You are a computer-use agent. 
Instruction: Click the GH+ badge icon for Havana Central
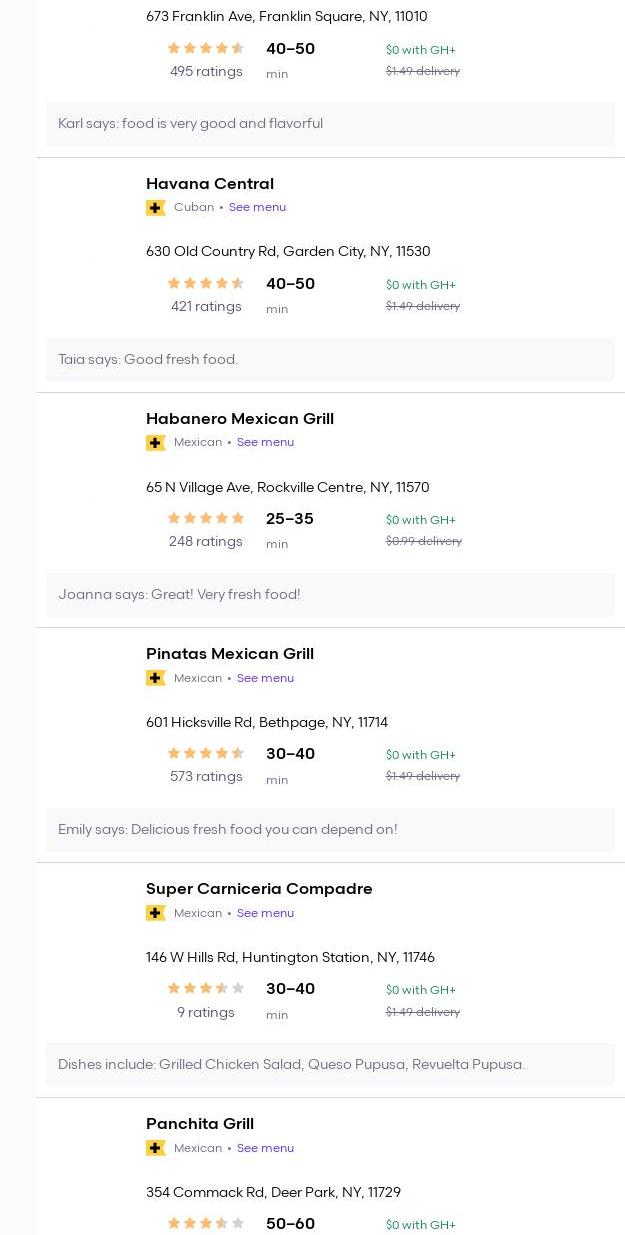pos(155,208)
